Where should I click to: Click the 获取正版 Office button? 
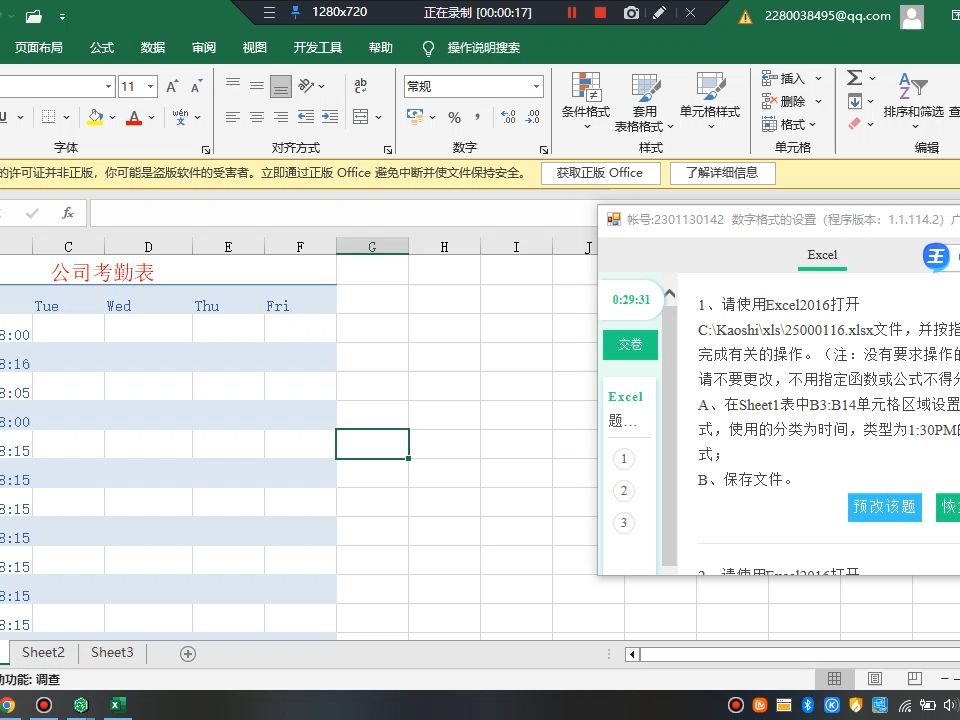click(x=600, y=172)
